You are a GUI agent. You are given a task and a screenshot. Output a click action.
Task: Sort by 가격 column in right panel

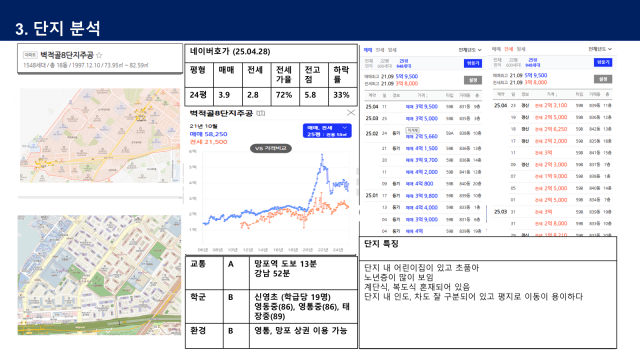[x=552, y=94]
